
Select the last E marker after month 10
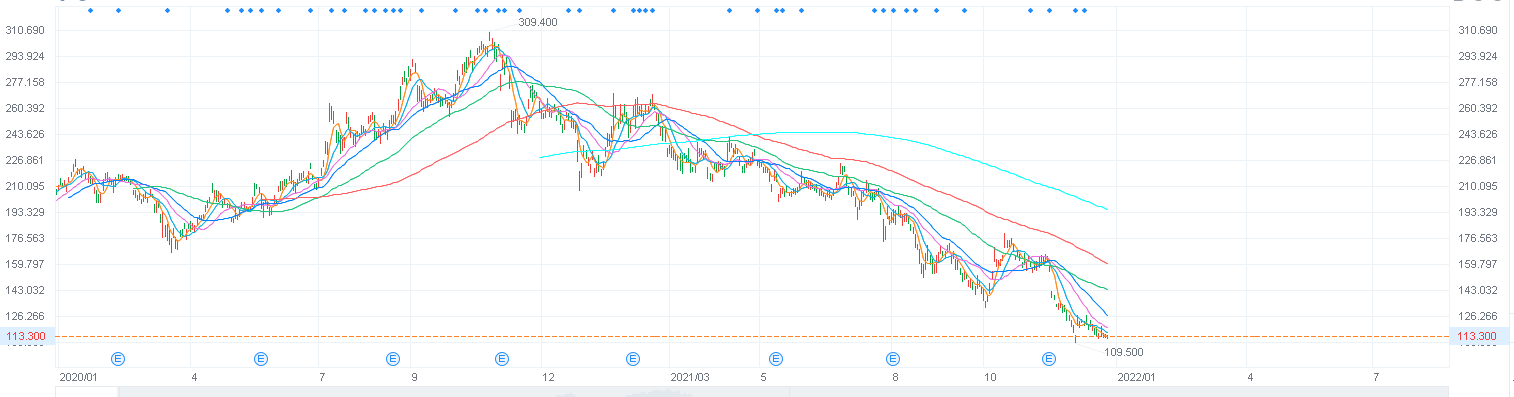[x=1049, y=358]
